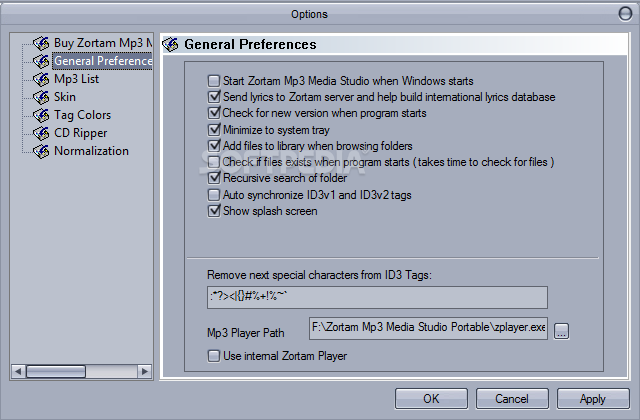Toggle Auto synchronize ID3v1 and ID3v2 tags
640x420 pixels.
[213, 195]
